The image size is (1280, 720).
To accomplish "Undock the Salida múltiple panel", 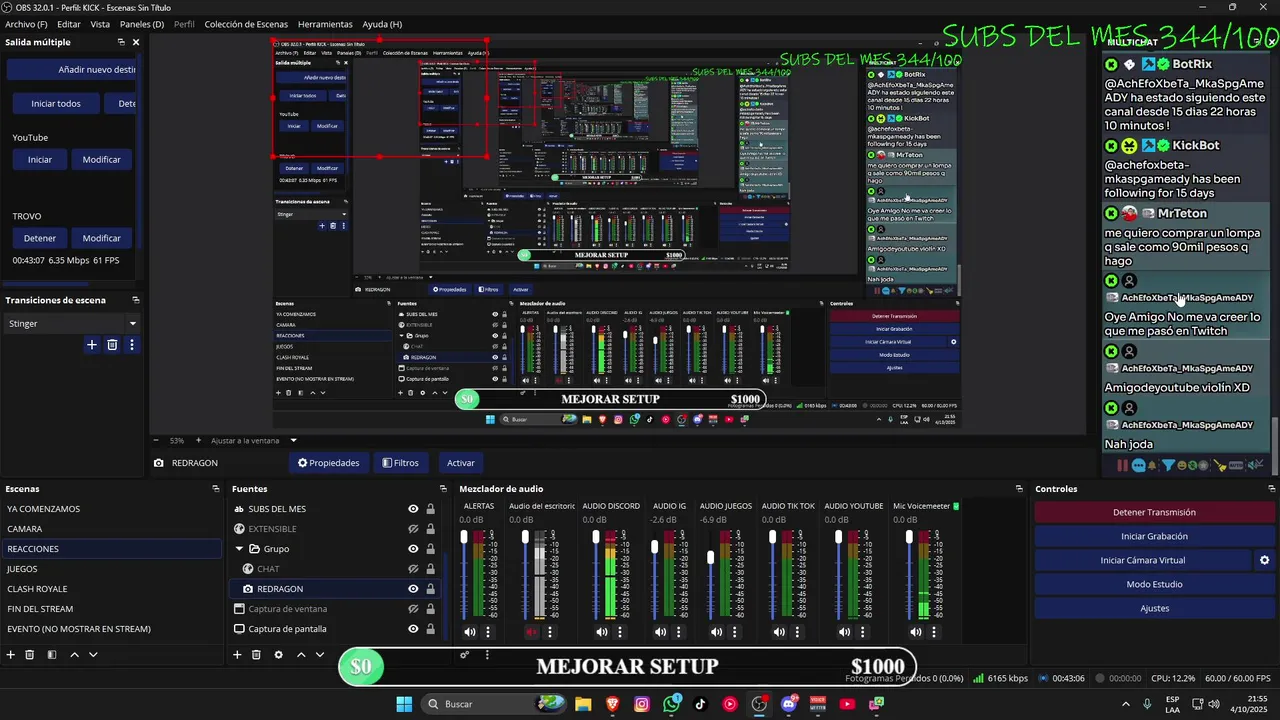I will [x=121, y=42].
